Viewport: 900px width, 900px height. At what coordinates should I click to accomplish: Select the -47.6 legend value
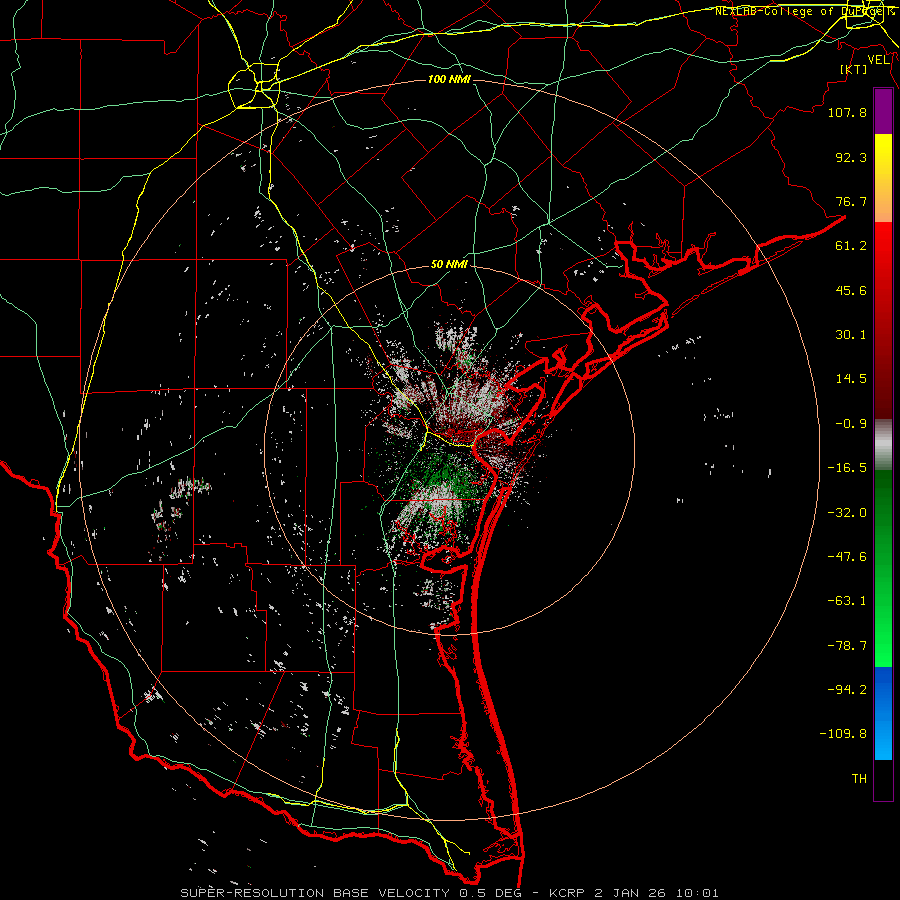tap(847, 557)
